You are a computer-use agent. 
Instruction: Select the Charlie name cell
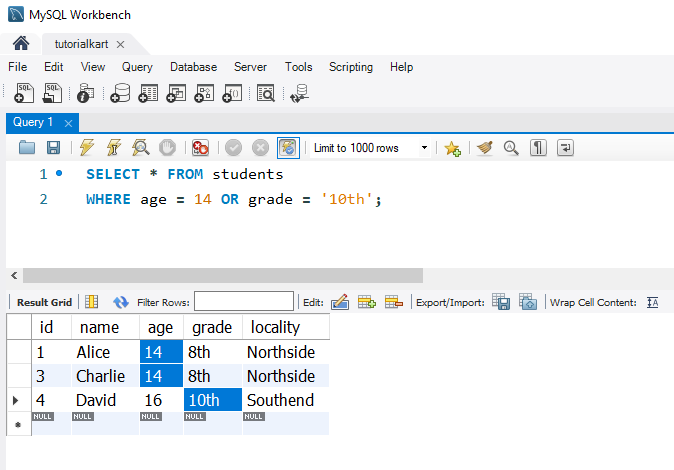point(105,376)
